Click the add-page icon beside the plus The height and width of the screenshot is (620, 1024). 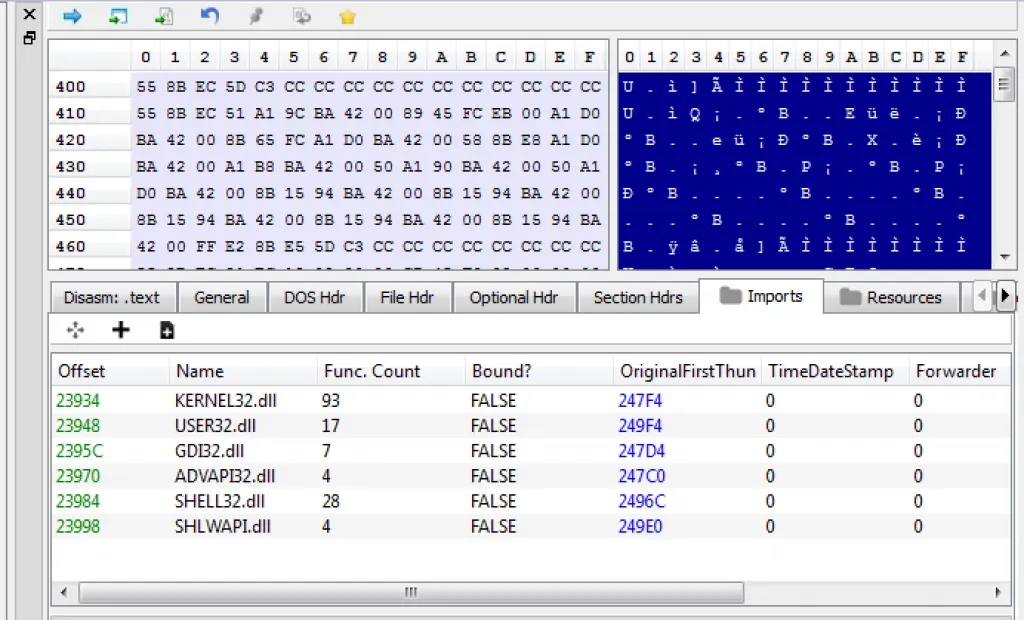coord(167,330)
